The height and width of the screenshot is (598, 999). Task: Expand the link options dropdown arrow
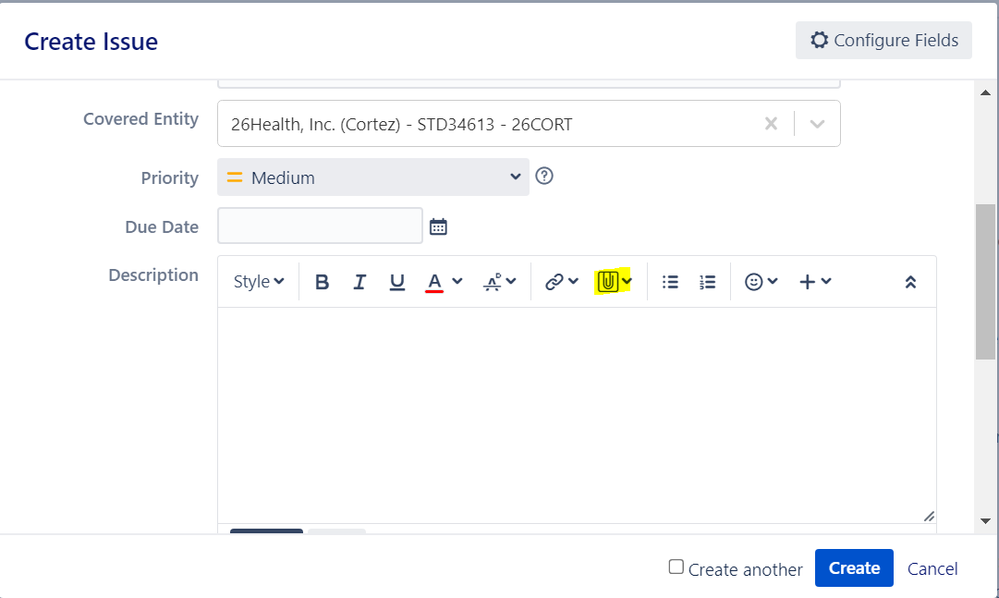[573, 281]
